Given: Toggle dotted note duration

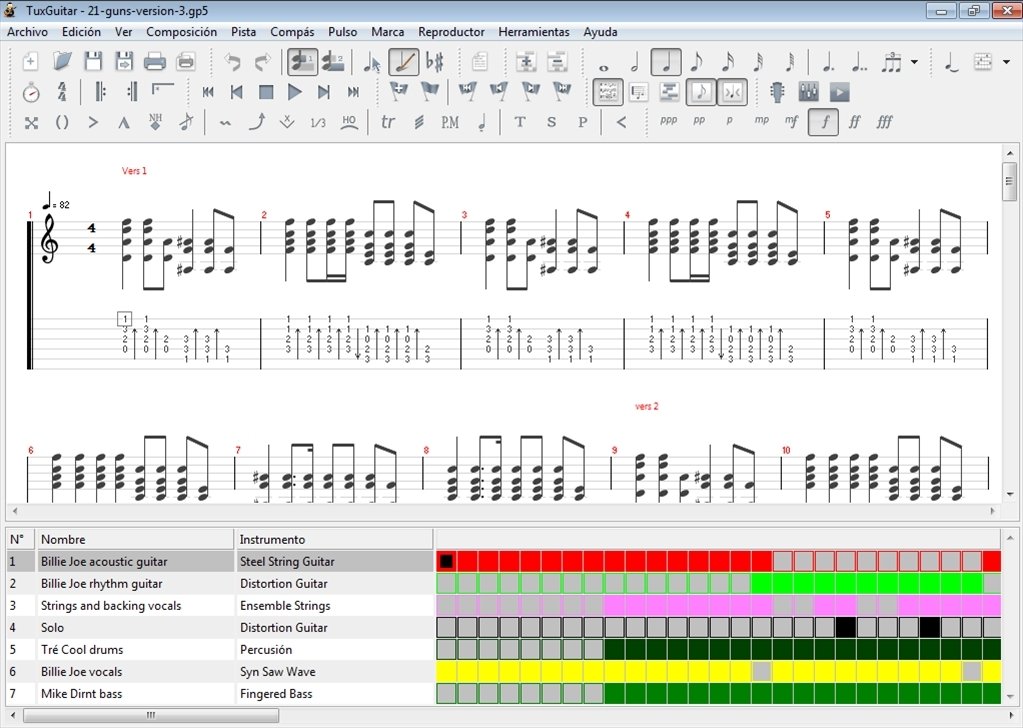Looking at the screenshot, I should [828, 62].
